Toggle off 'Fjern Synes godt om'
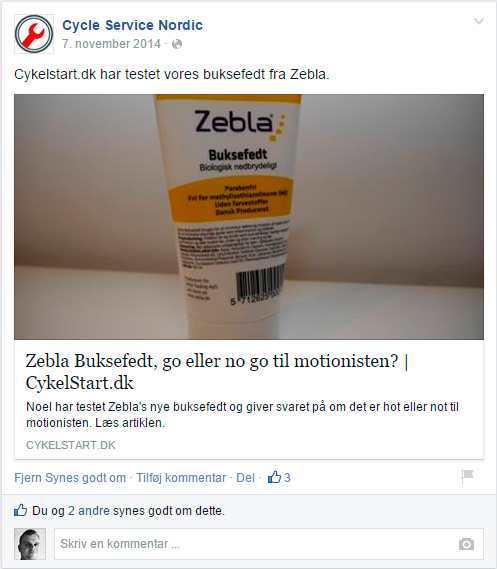The height and width of the screenshot is (569, 497). pos(70,478)
